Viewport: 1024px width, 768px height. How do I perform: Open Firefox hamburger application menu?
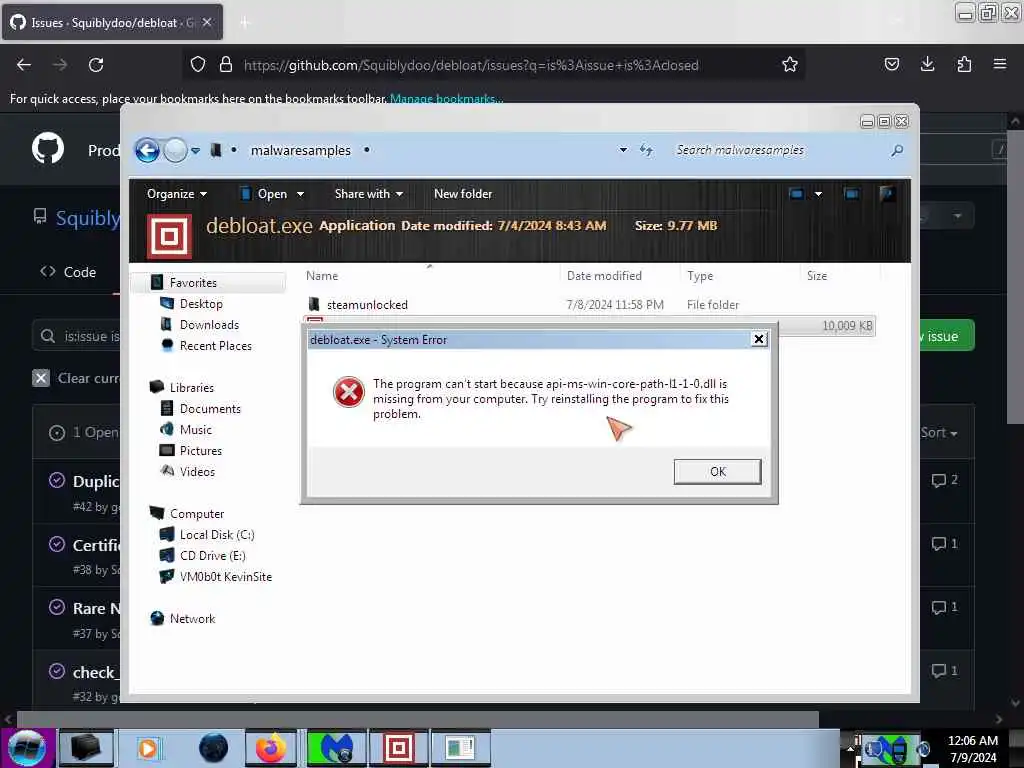point(1000,65)
